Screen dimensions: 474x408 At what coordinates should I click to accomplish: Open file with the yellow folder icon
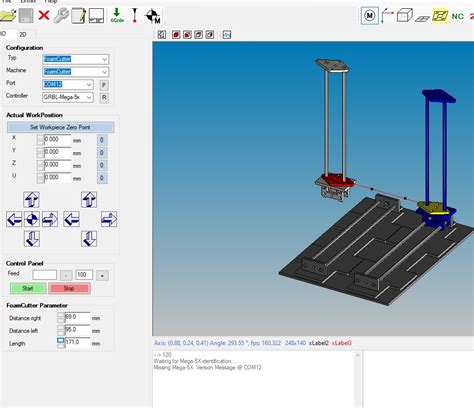click(x=8, y=16)
